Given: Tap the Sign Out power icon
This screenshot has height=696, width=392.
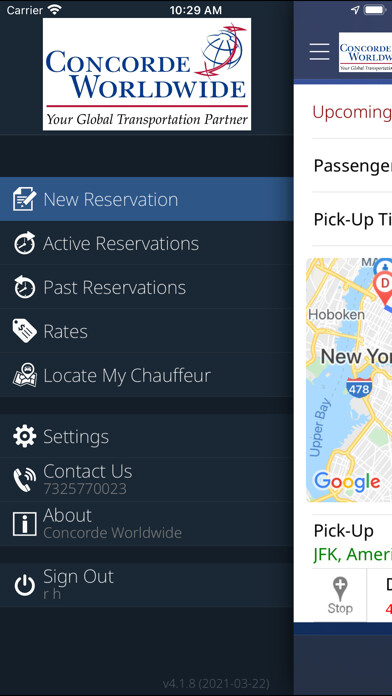Looking at the screenshot, I should [24, 585].
